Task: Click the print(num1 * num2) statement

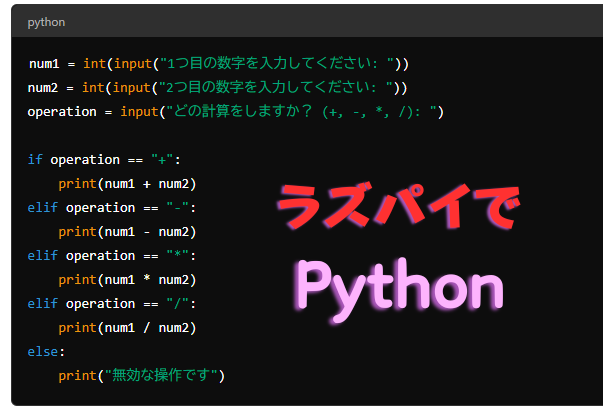Action: [127, 280]
